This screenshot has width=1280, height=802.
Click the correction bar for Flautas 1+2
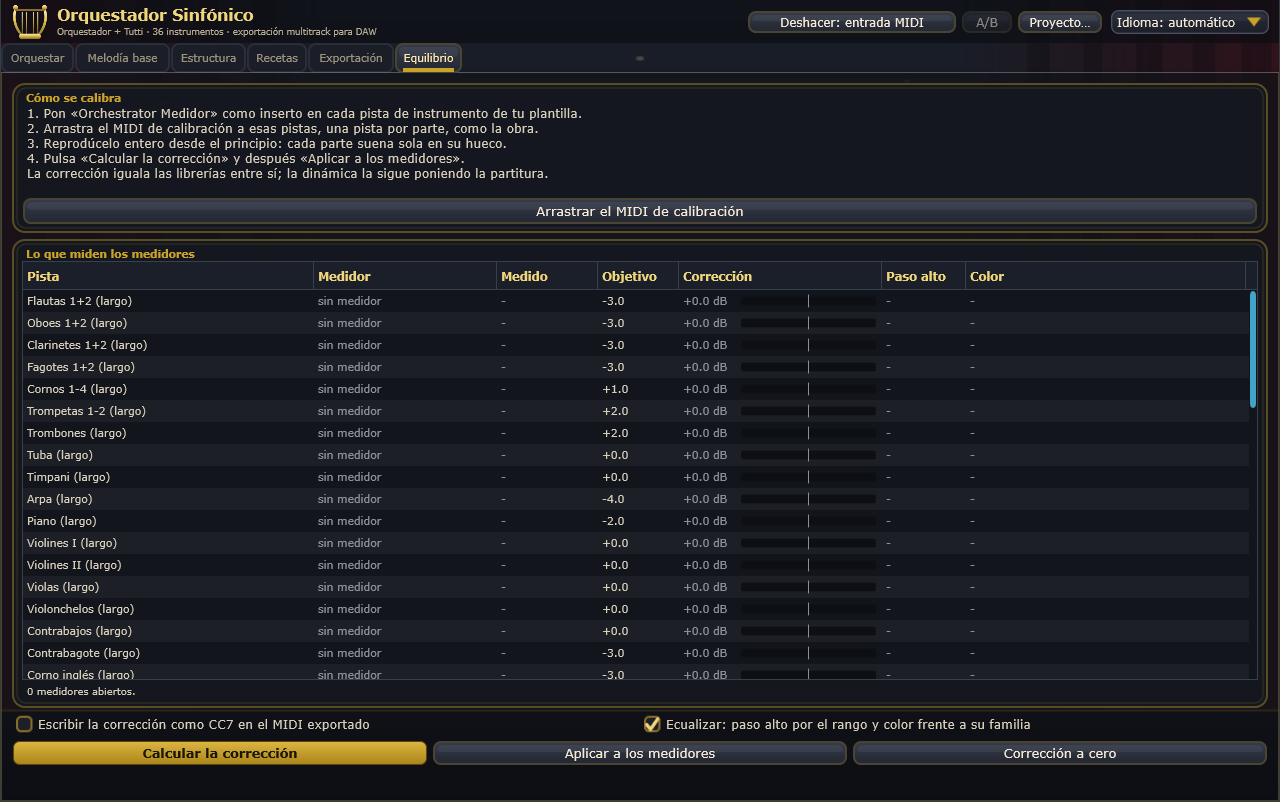pos(808,301)
